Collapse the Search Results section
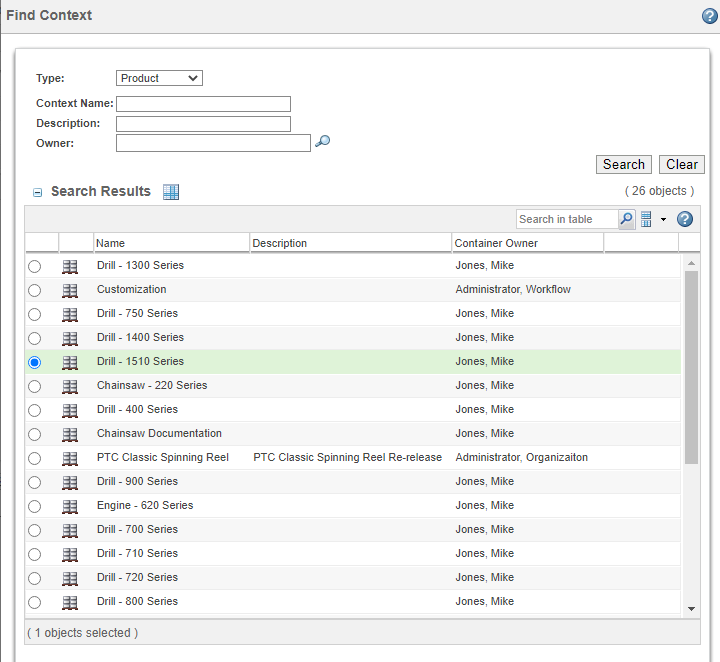 coord(38,192)
